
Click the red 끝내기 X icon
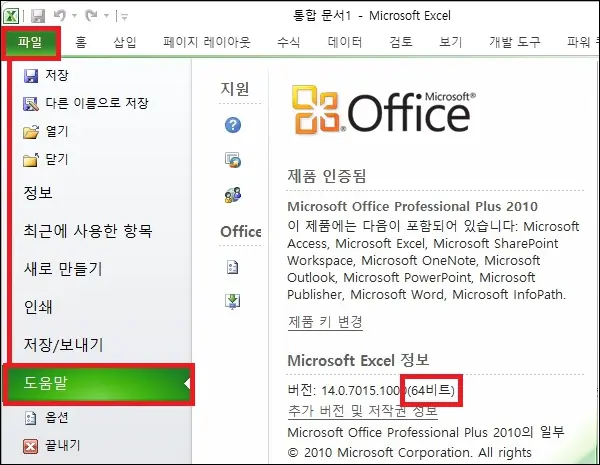[31, 446]
